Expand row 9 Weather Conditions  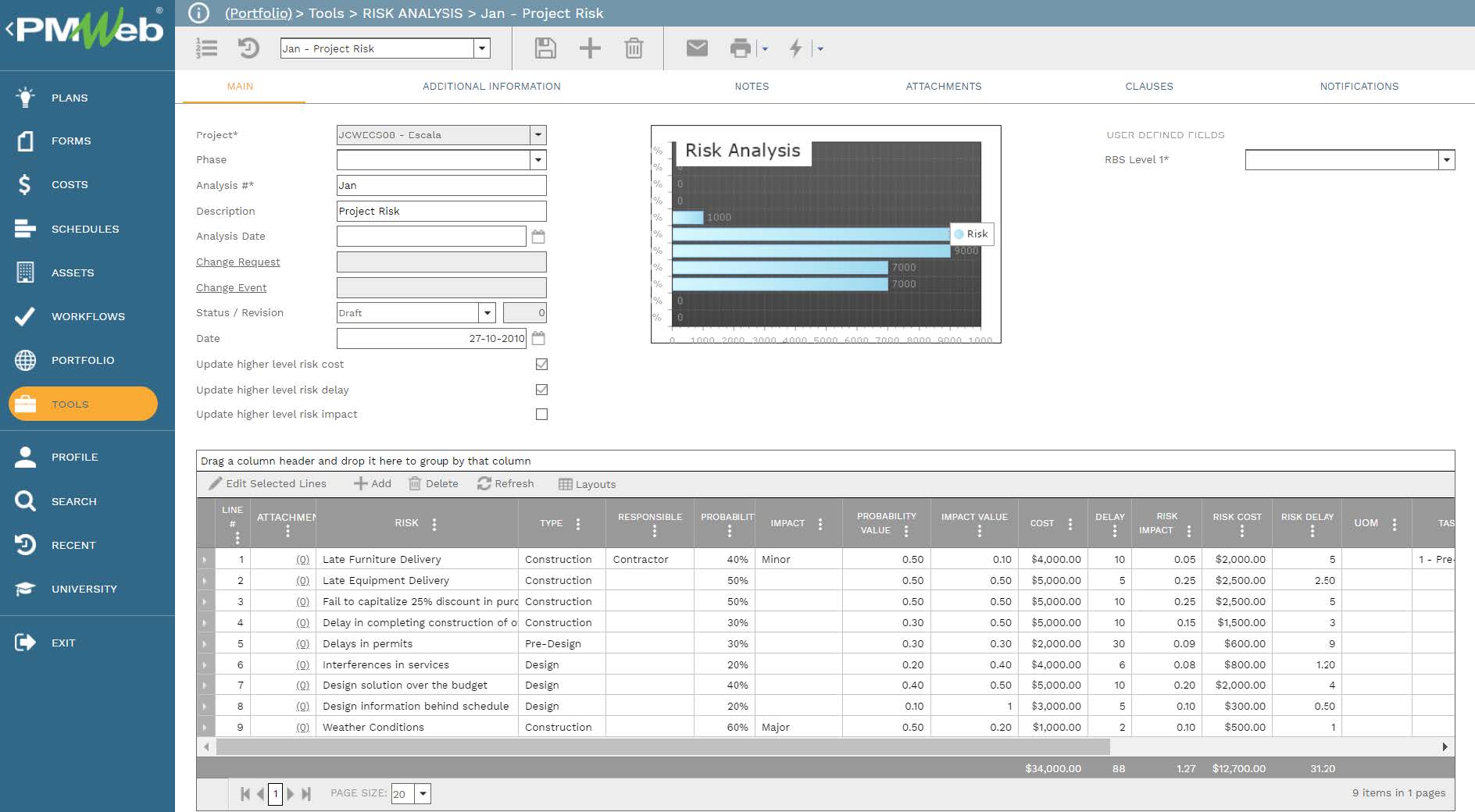205,727
